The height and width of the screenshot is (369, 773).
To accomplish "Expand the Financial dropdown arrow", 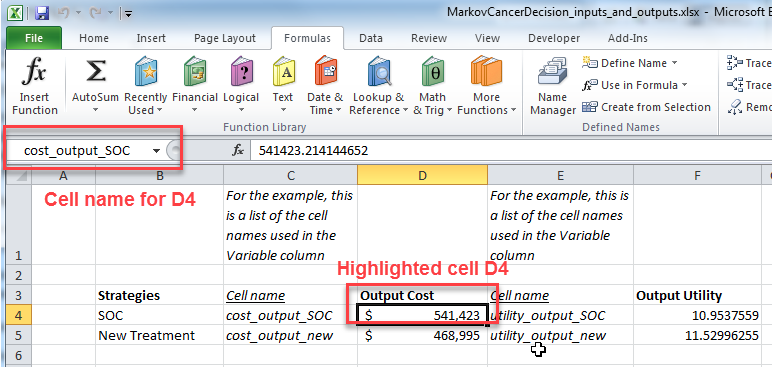I will pos(195,110).
